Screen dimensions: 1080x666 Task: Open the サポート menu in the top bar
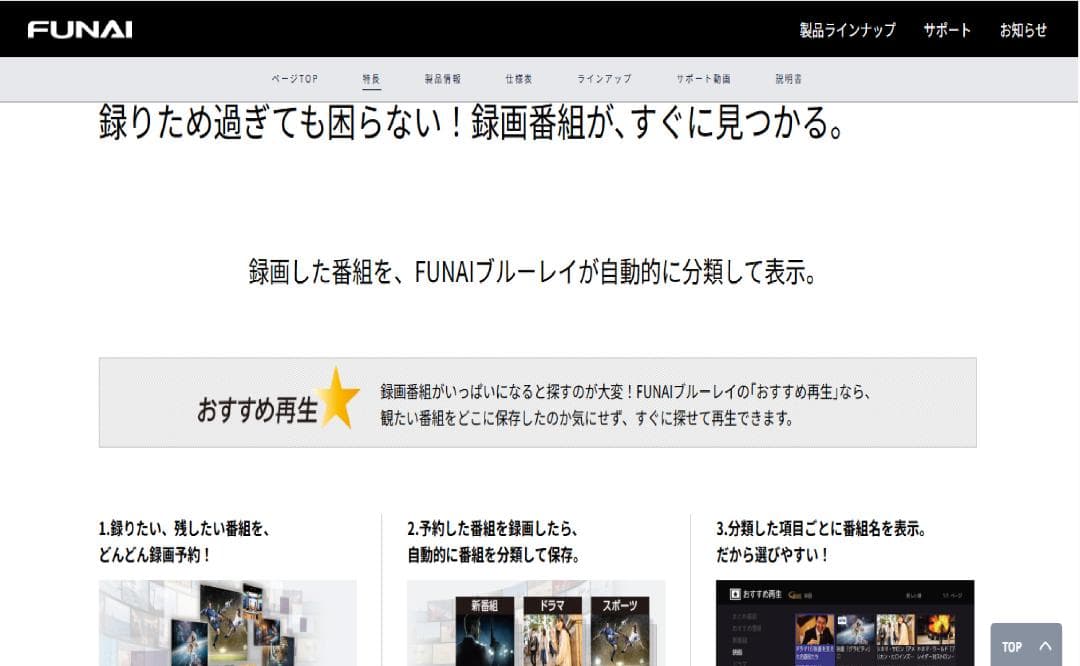(x=947, y=30)
